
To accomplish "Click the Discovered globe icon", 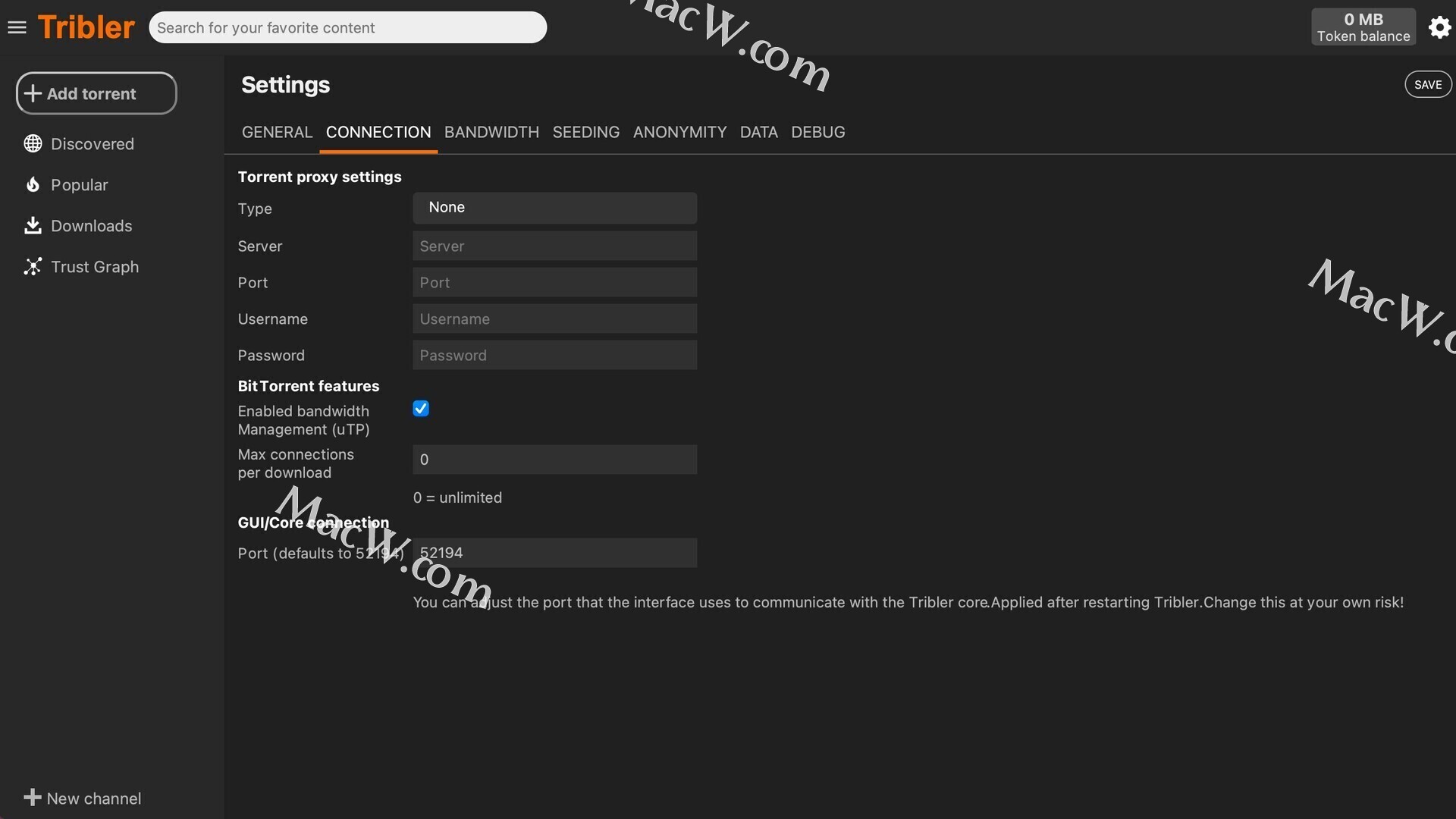I will point(33,143).
